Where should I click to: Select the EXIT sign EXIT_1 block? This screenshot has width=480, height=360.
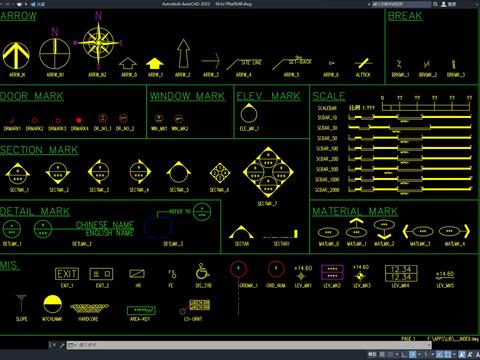67,274
